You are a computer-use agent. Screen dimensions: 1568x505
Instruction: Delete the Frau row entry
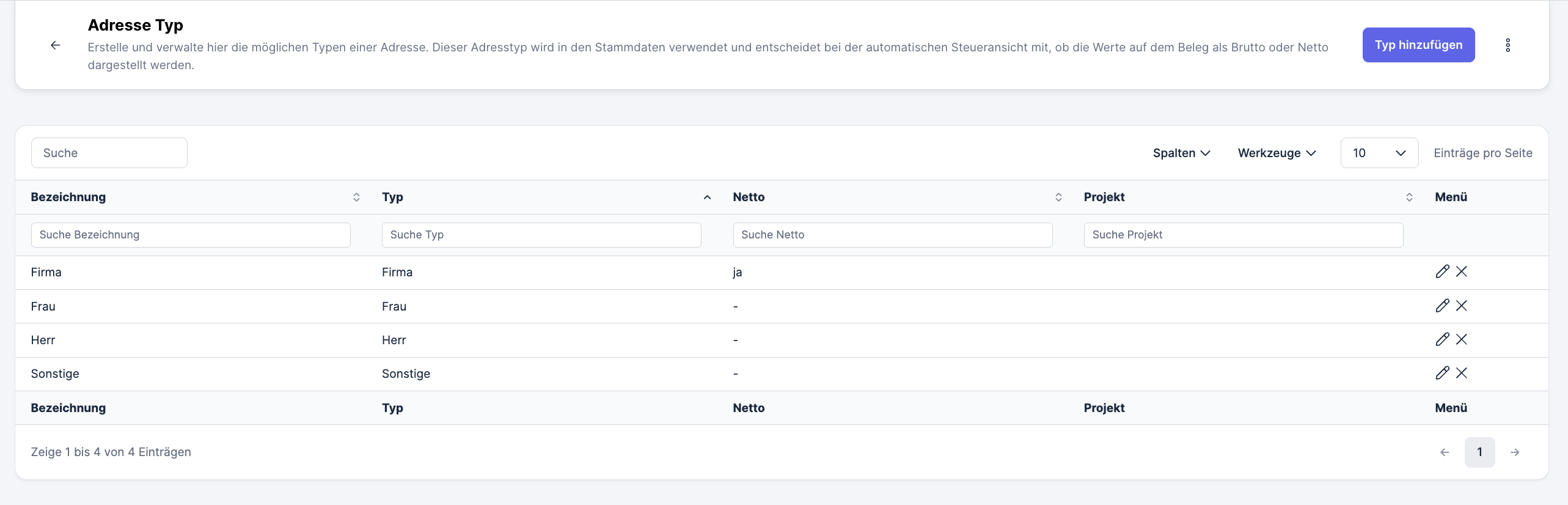[1462, 306]
